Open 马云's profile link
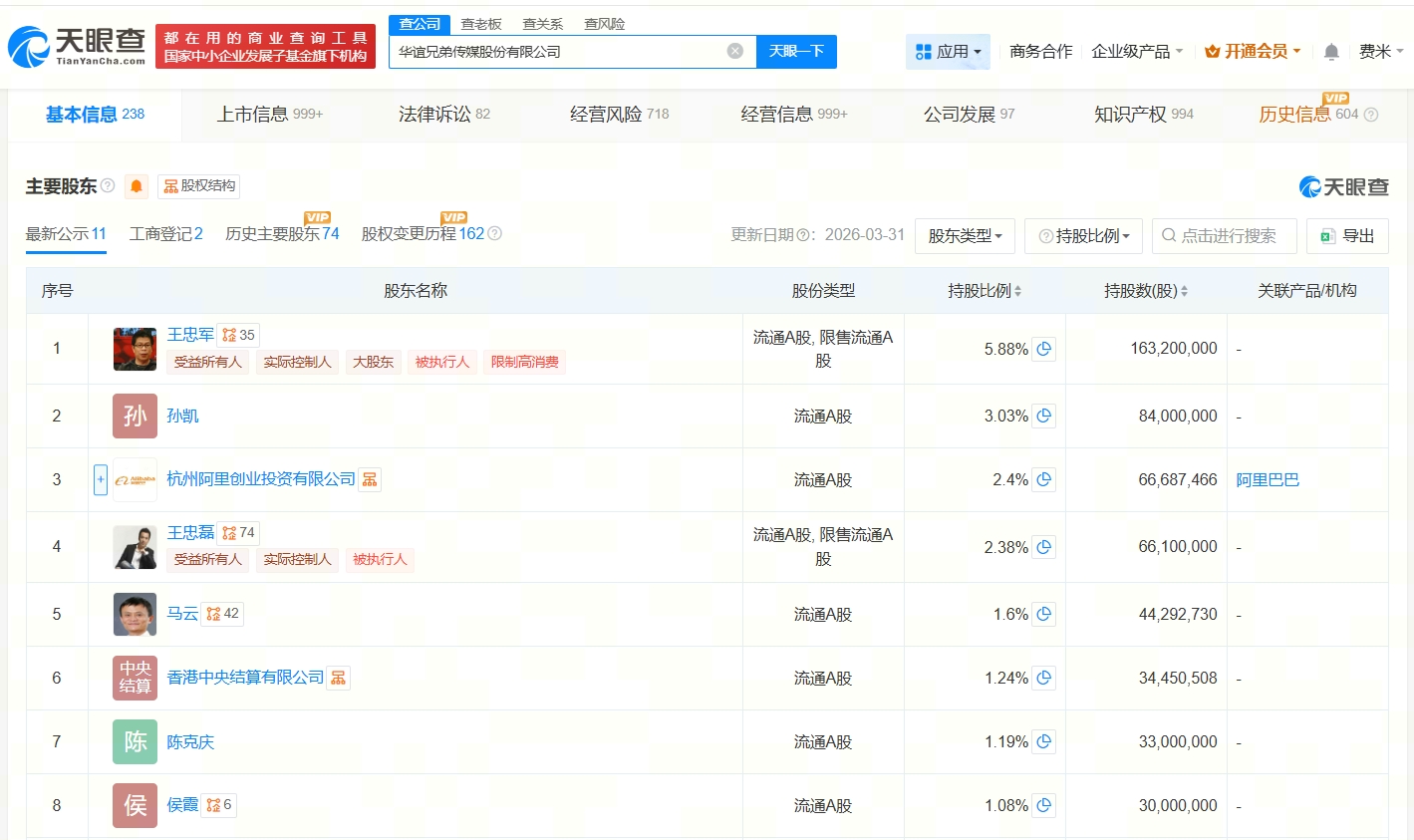Image resolution: width=1414 pixels, height=840 pixels. click(182, 614)
